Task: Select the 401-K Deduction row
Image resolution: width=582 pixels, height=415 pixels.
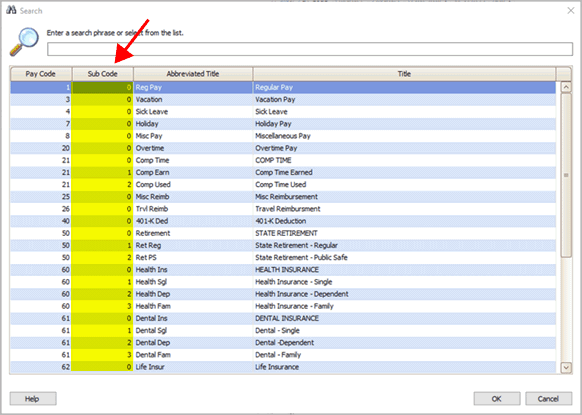Action: 283,221
